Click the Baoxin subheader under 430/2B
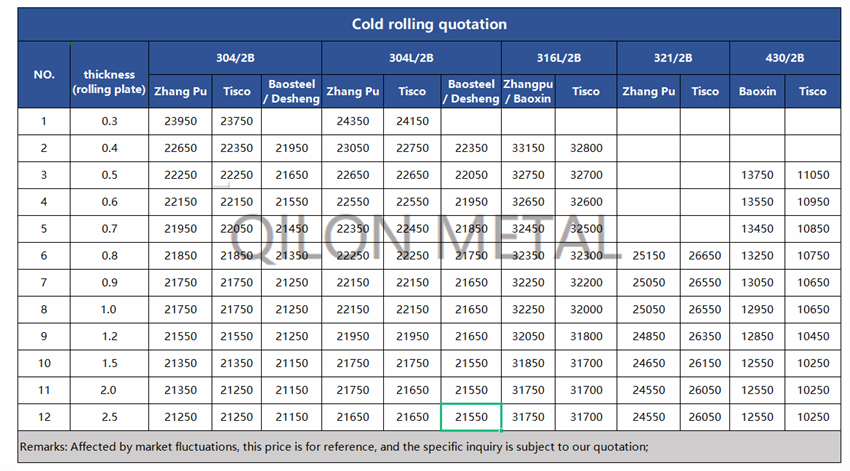Viewport: 850px width, 471px height. [757, 91]
